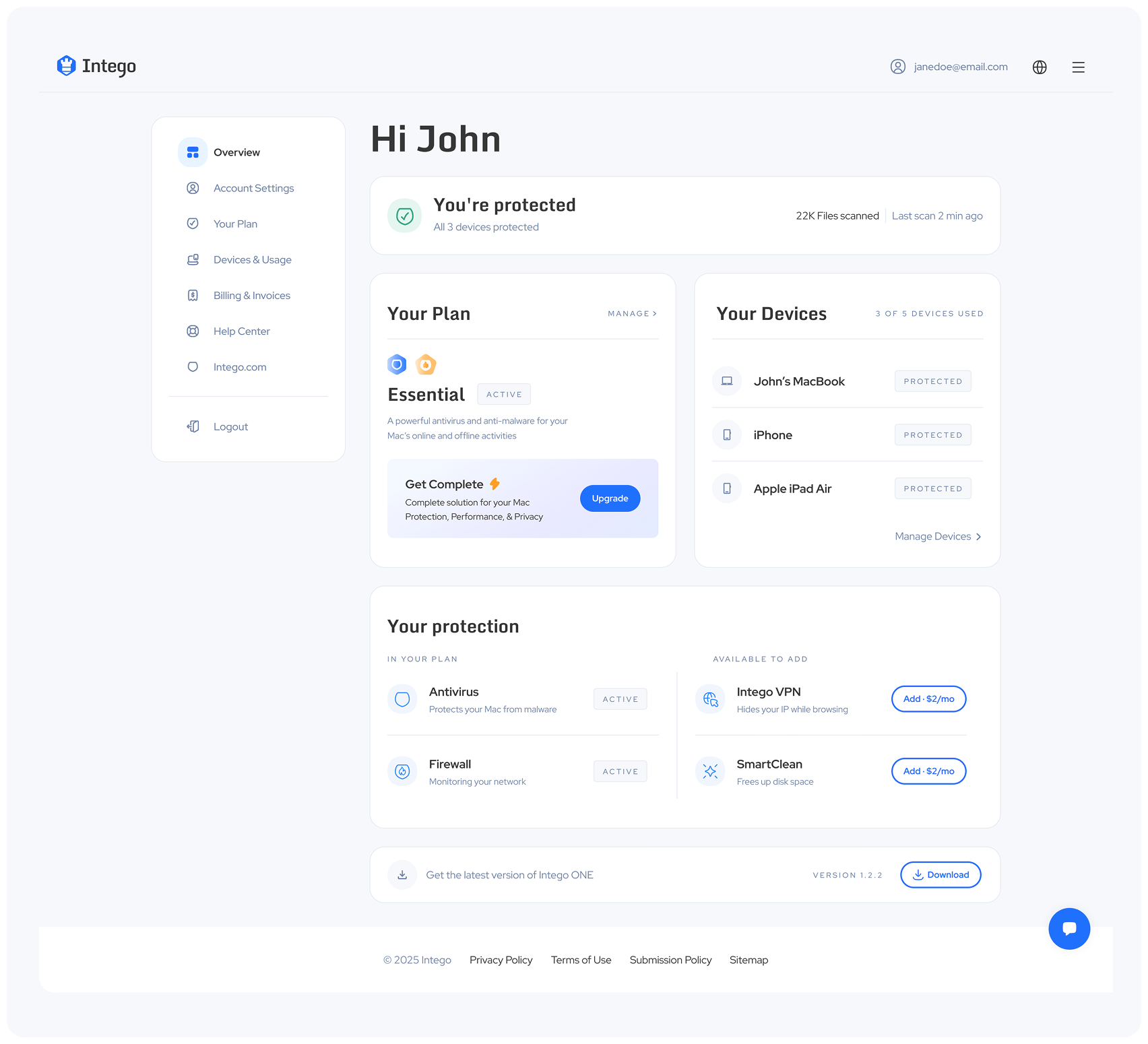Click the green protected shield icon
The image size is (1148, 1044).
pyautogui.click(x=404, y=216)
